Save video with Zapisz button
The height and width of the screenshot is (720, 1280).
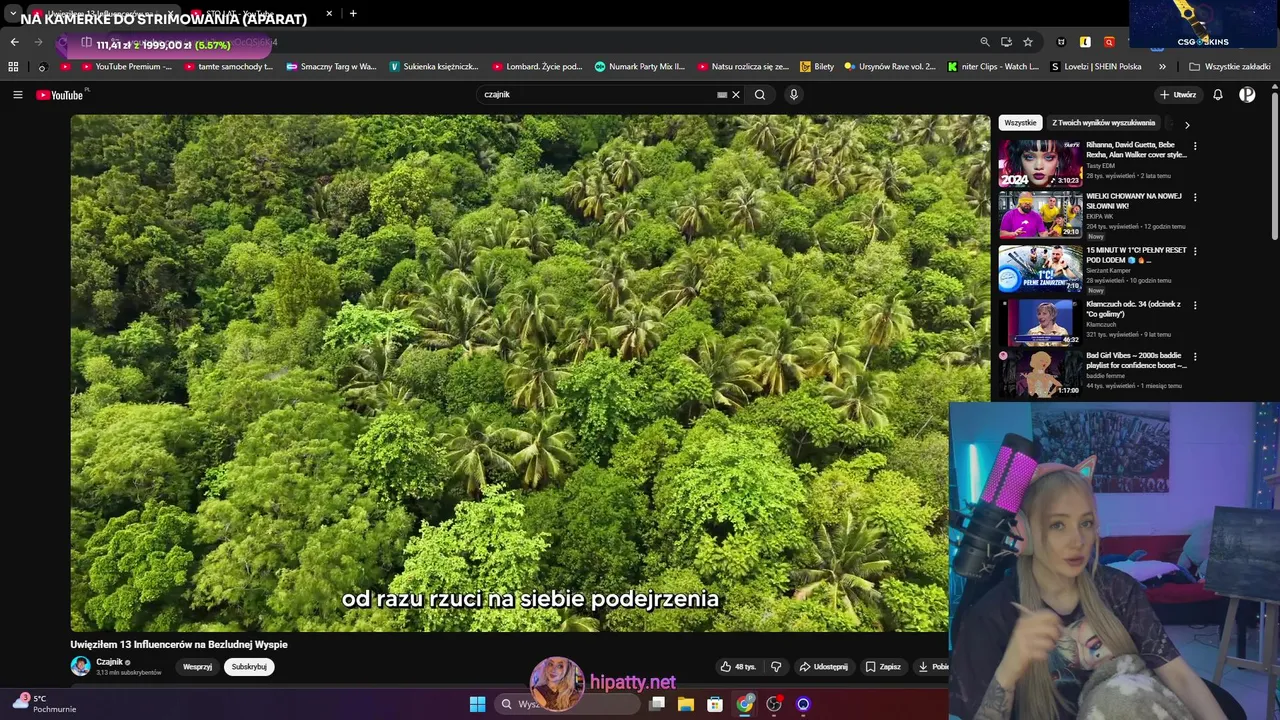point(883,667)
